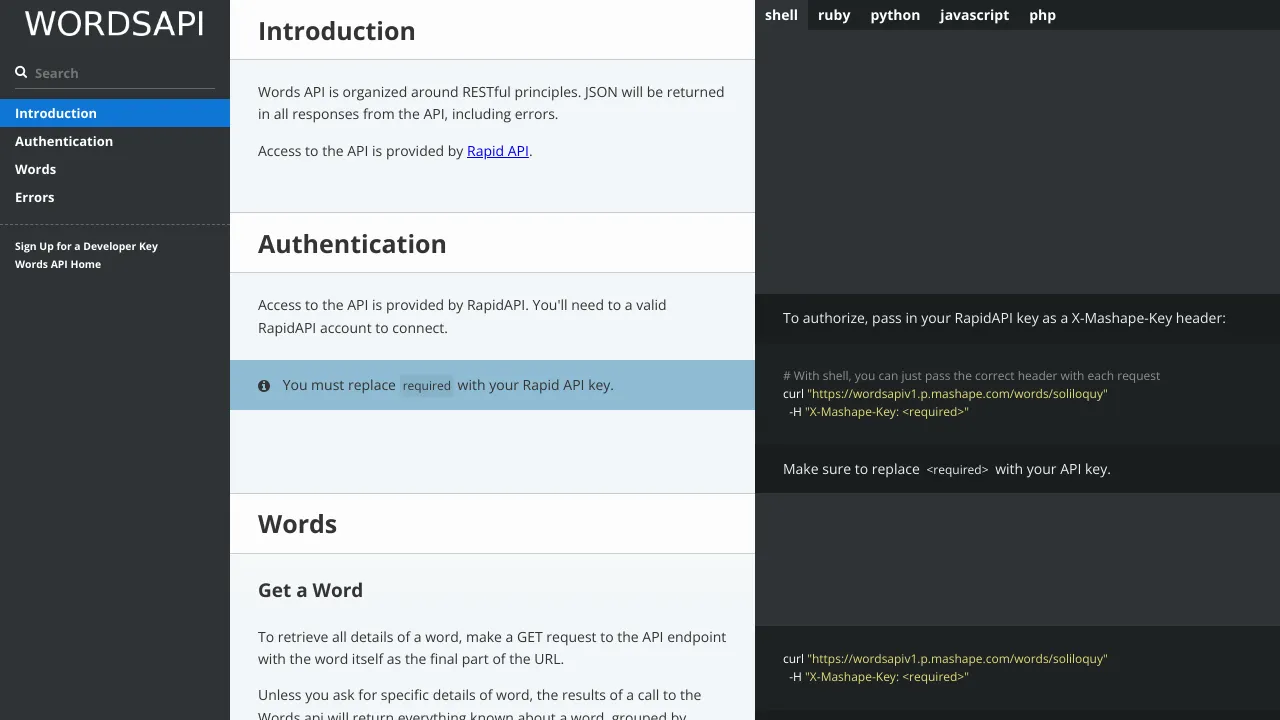Click the '# With shell' comment line
This screenshot has height=720, width=1280.
(x=972, y=376)
